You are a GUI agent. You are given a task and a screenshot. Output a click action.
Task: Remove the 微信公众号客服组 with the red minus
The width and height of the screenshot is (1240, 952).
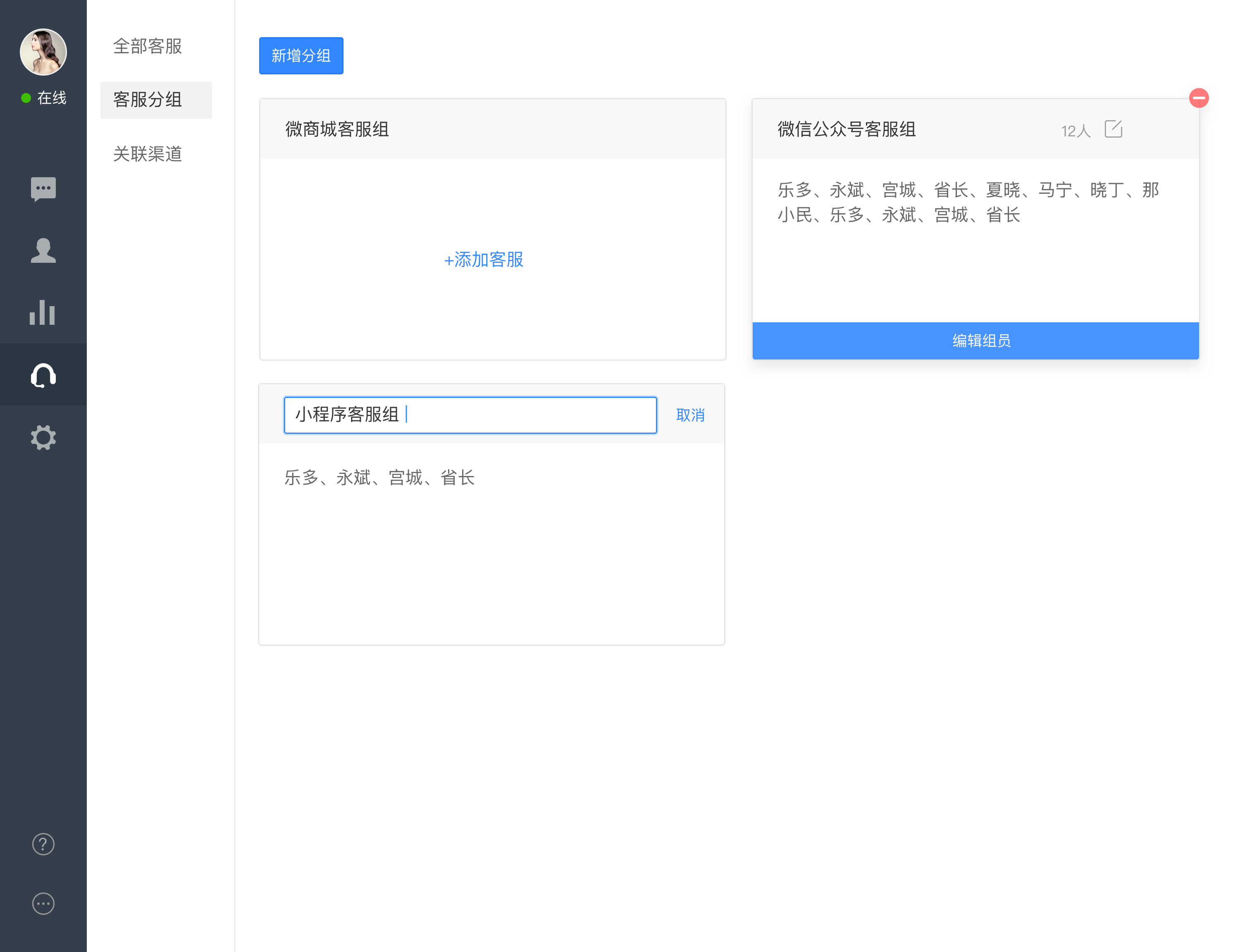click(x=1199, y=98)
